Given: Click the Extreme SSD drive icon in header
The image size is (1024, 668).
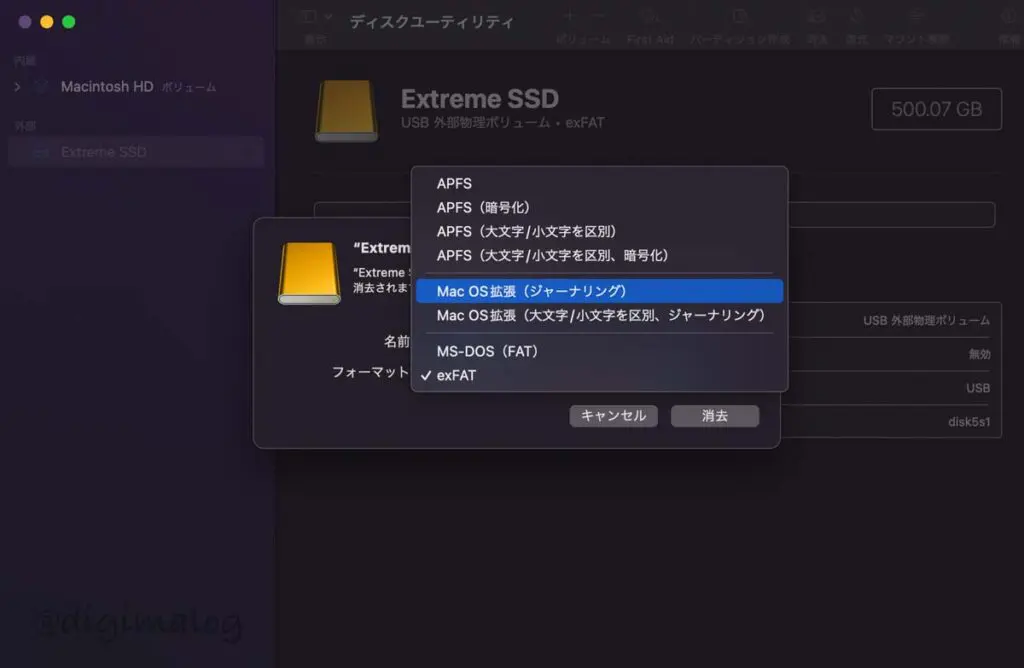Looking at the screenshot, I should (346, 110).
